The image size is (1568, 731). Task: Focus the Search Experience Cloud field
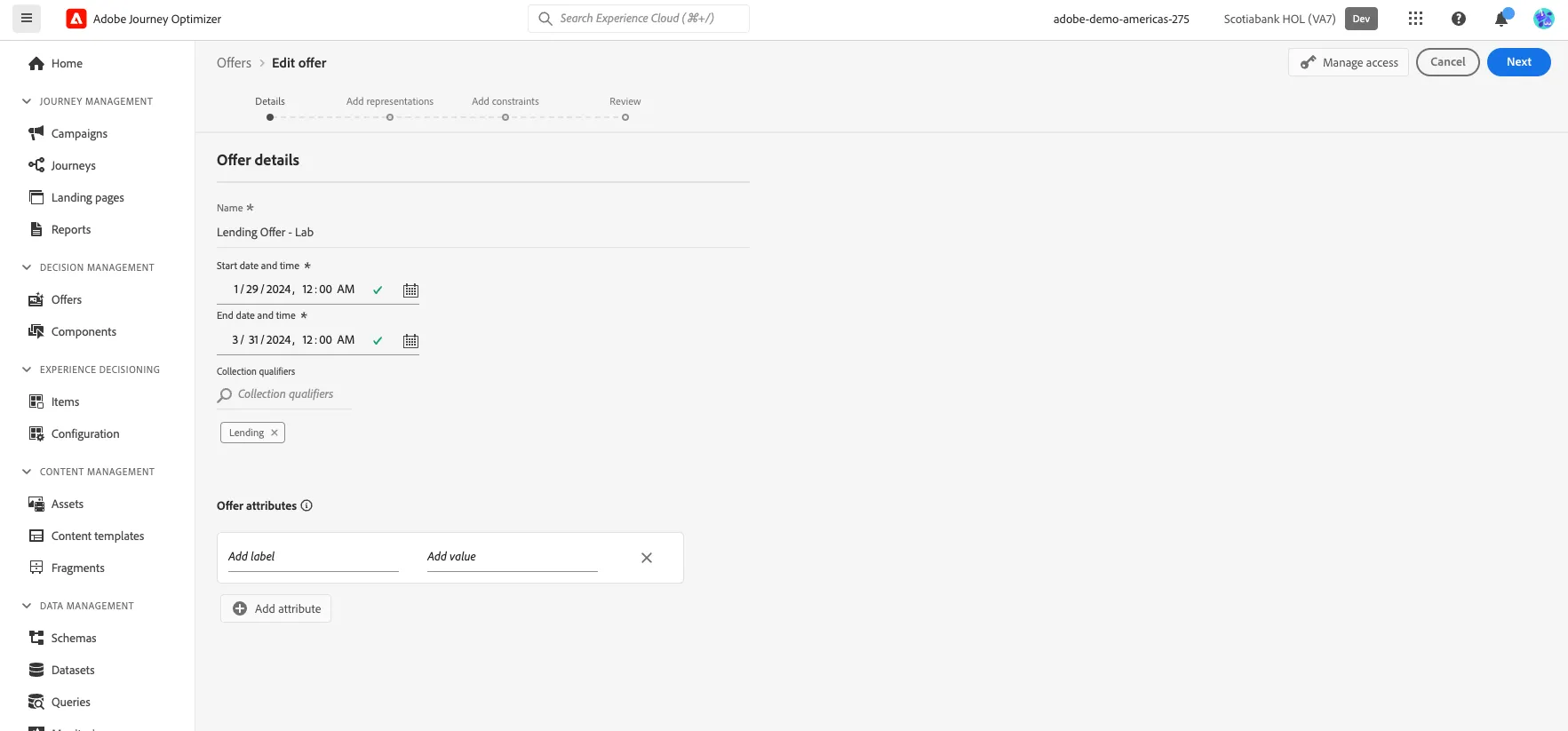coord(639,19)
